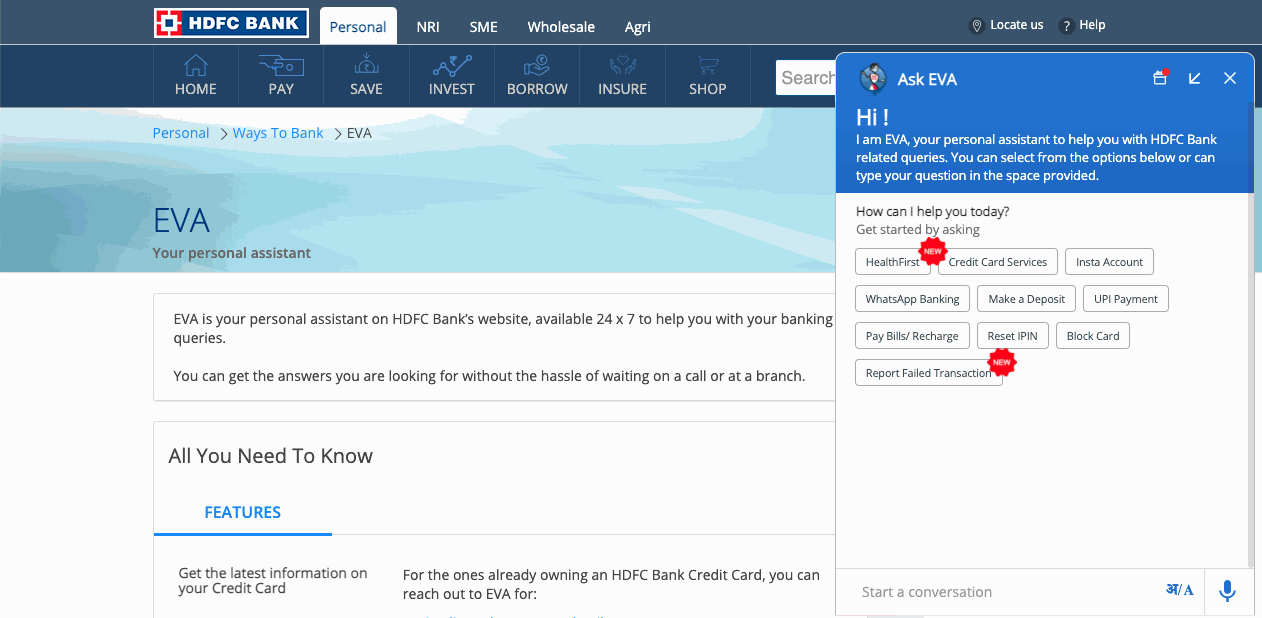Click the site Search box

(x=806, y=77)
